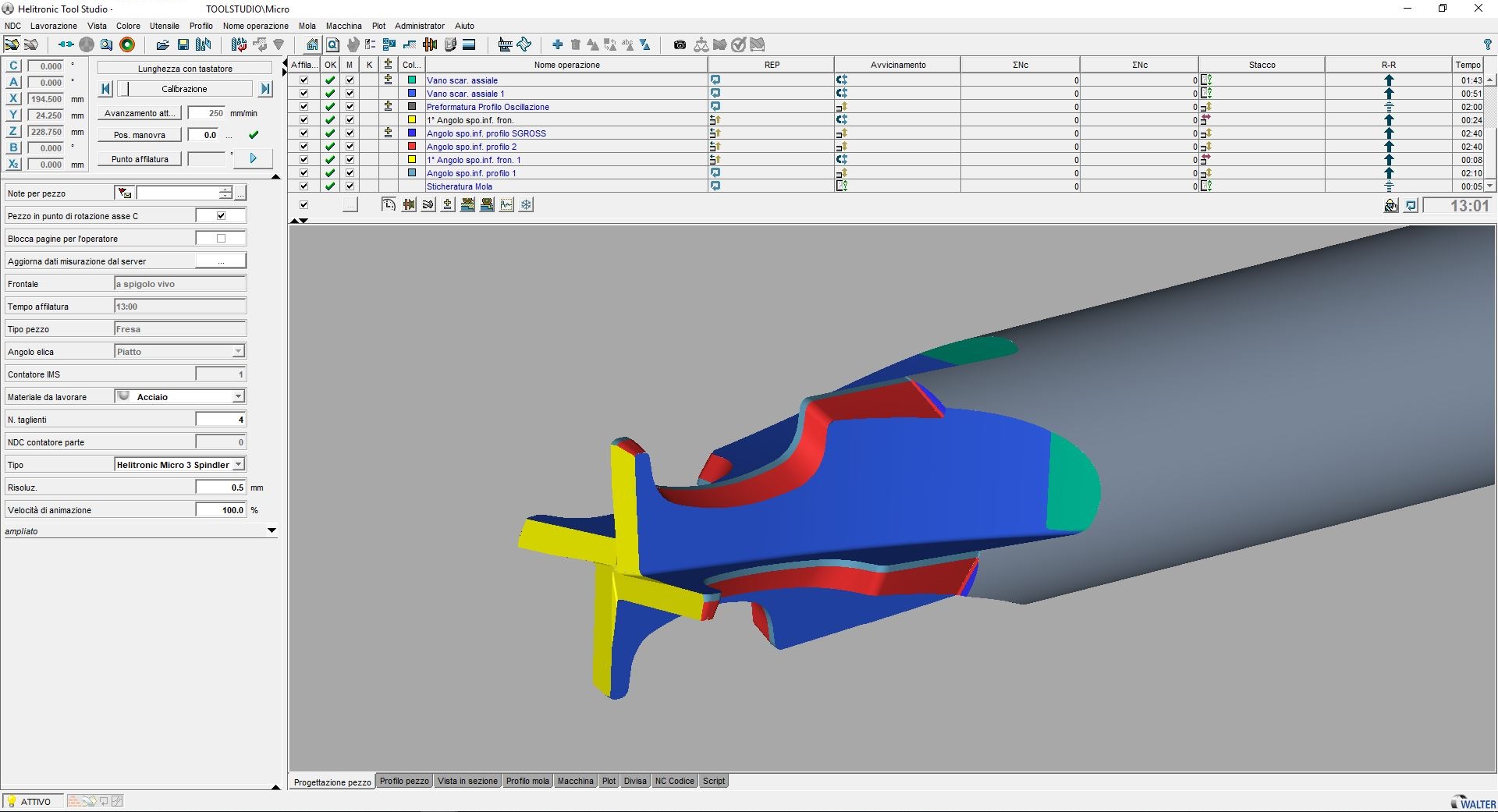Uncheck Affila checkbox for Sticheratura Mola row
Image resolution: width=1498 pixels, height=812 pixels.
click(x=304, y=186)
